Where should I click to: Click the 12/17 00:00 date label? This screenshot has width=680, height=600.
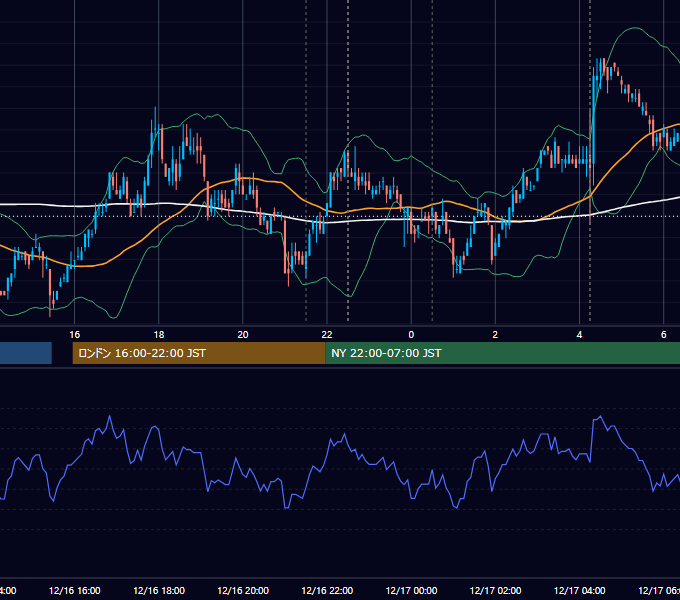coord(411,590)
